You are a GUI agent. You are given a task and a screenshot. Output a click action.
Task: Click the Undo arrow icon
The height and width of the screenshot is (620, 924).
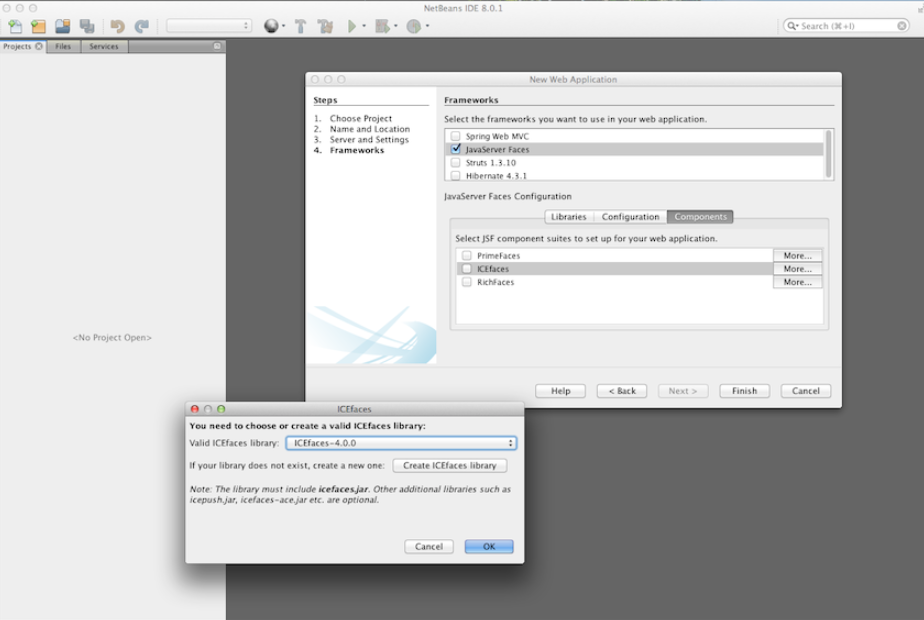118,26
